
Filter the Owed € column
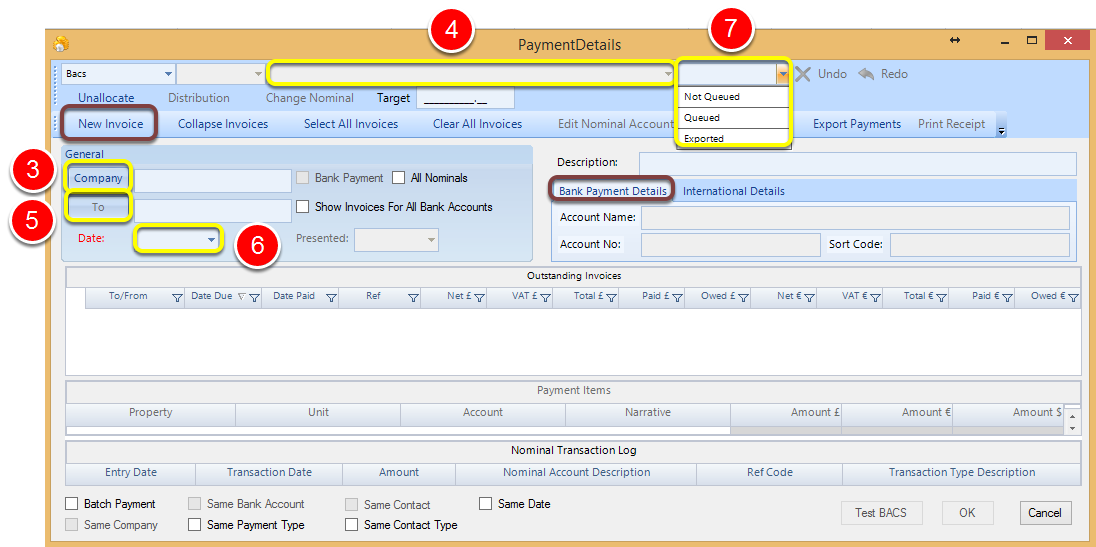pyautogui.click(x=1072, y=298)
